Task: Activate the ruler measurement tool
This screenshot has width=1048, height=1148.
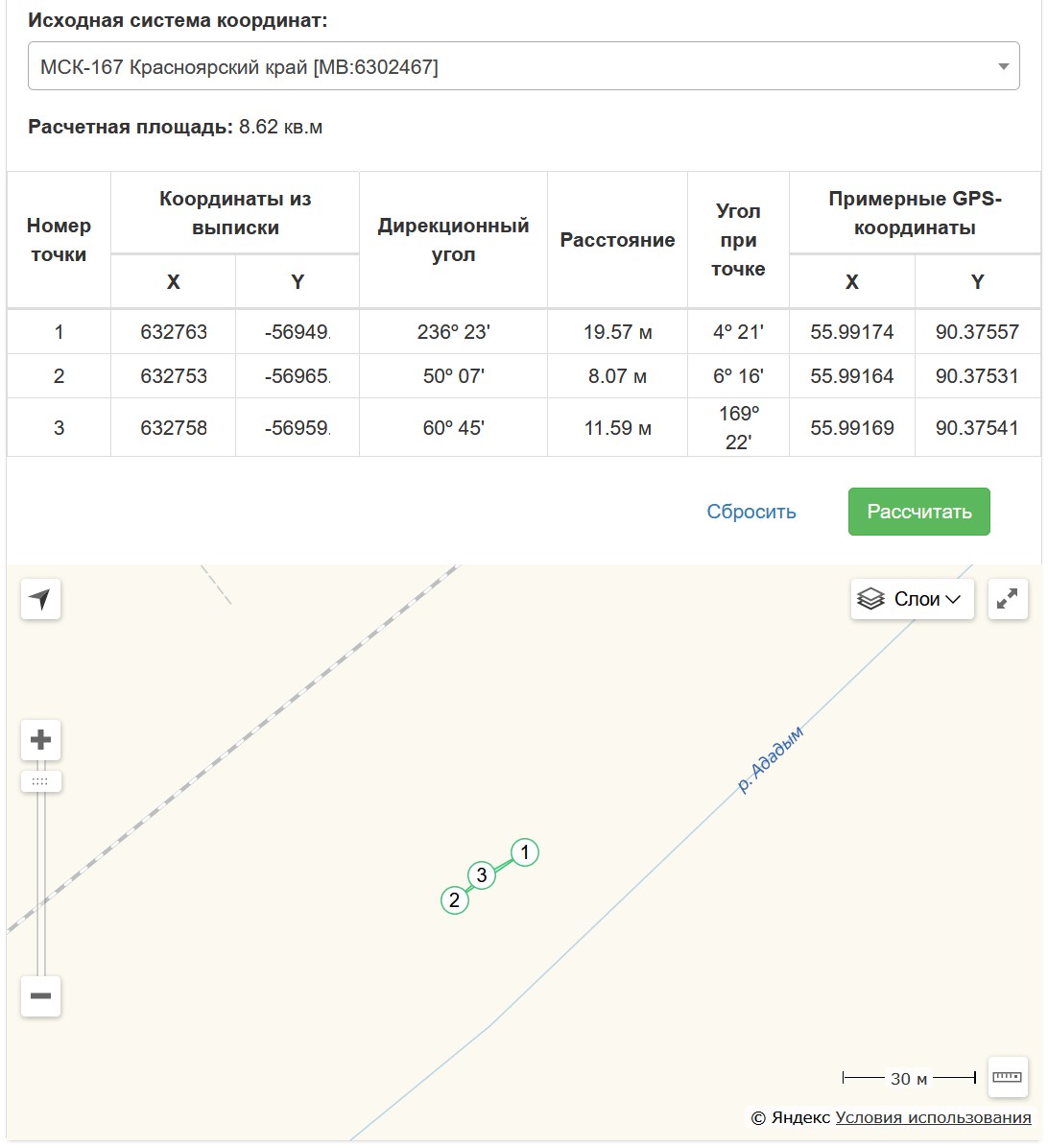Action: tap(1007, 1077)
